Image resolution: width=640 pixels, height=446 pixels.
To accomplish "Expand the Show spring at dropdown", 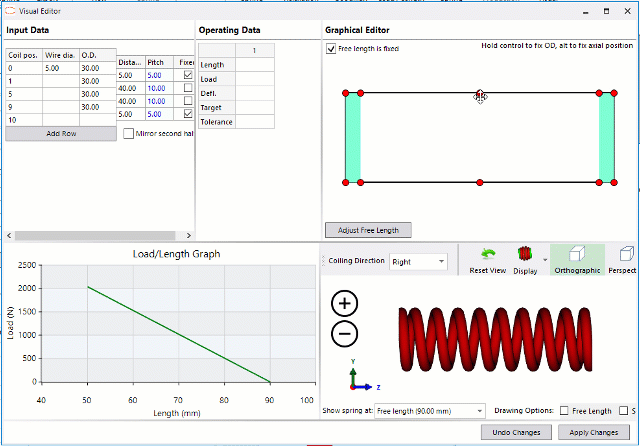I will (430, 411).
